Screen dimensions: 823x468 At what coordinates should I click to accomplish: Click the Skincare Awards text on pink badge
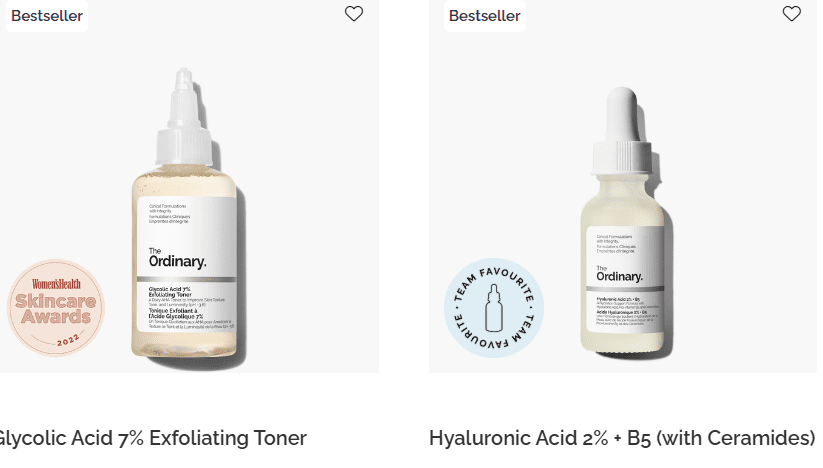click(x=56, y=309)
